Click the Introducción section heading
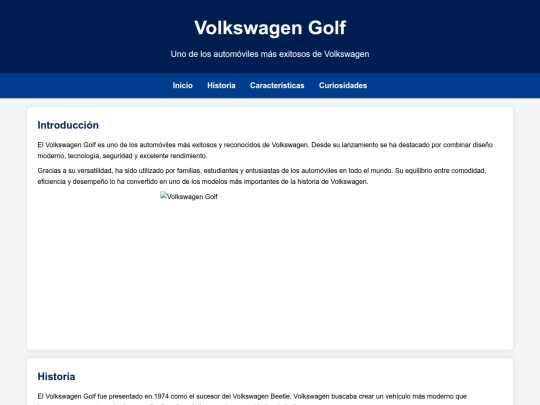Viewport: 540px width, 405px height. point(68,125)
